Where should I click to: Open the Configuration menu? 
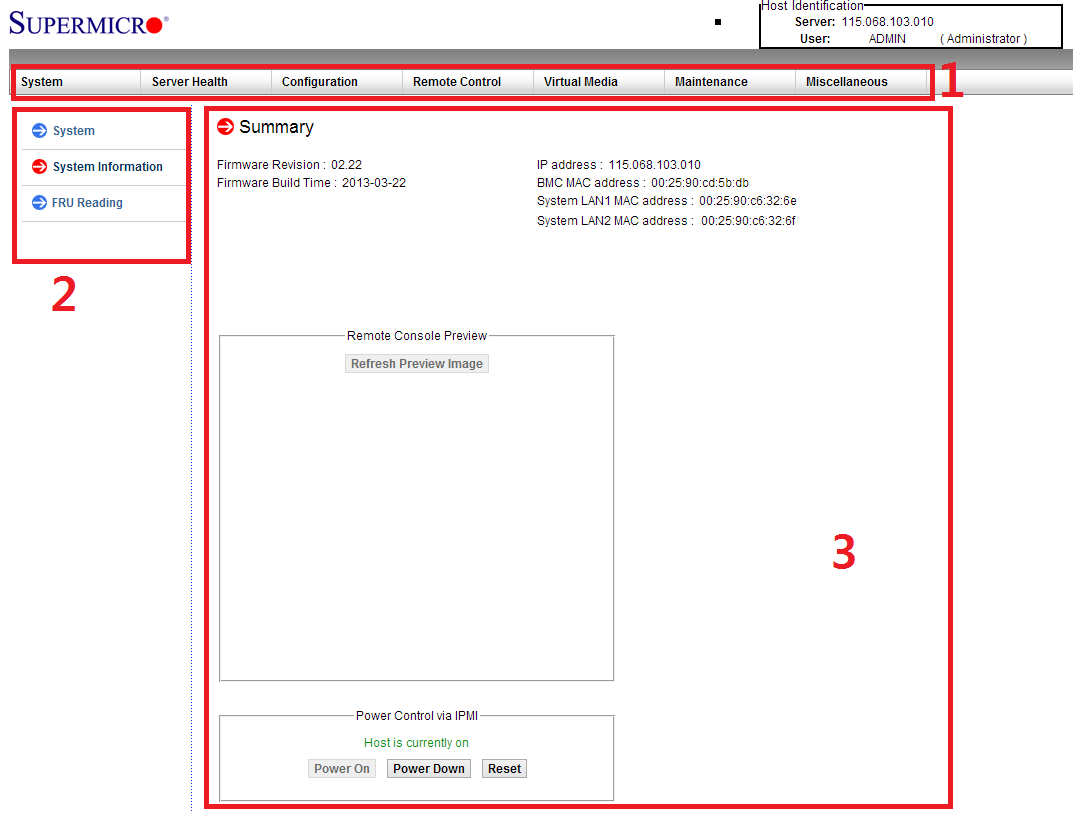[x=320, y=82]
